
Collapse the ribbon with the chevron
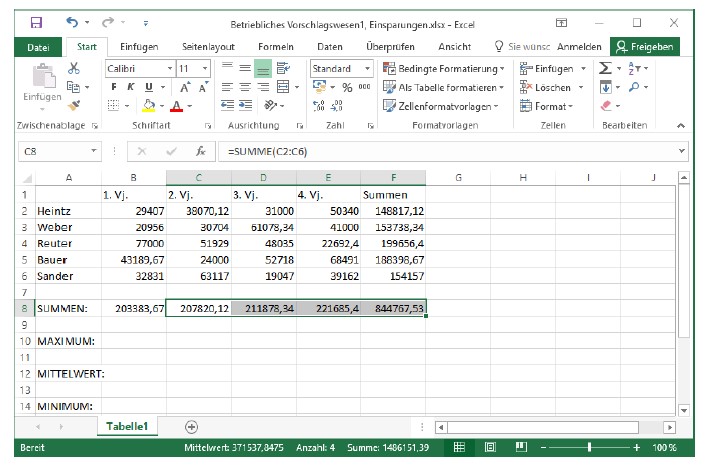(x=681, y=126)
